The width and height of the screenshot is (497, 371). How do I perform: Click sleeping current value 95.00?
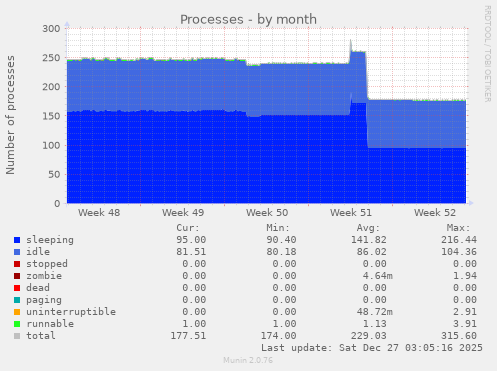(191, 240)
